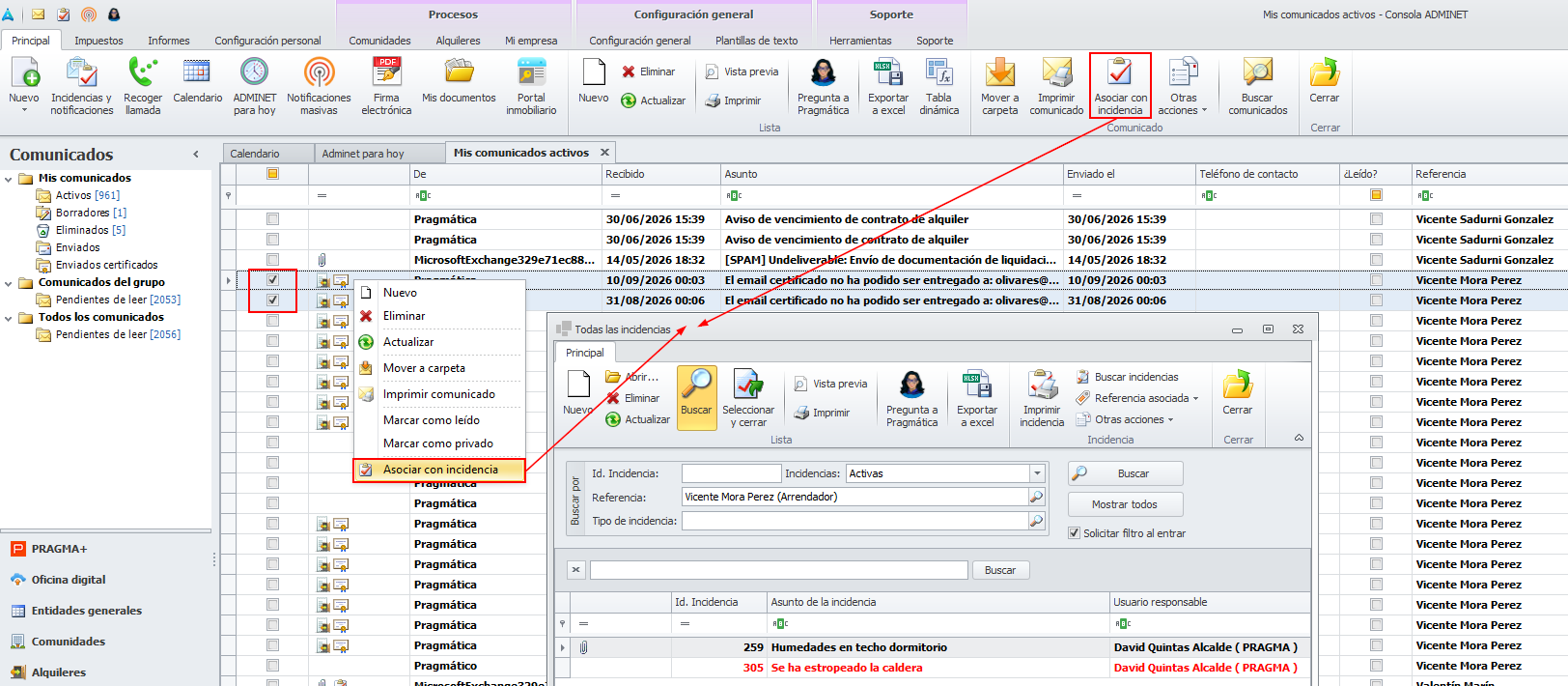
Task: Click Imprimir incidencia in the incidencias window
Action: click(1042, 398)
